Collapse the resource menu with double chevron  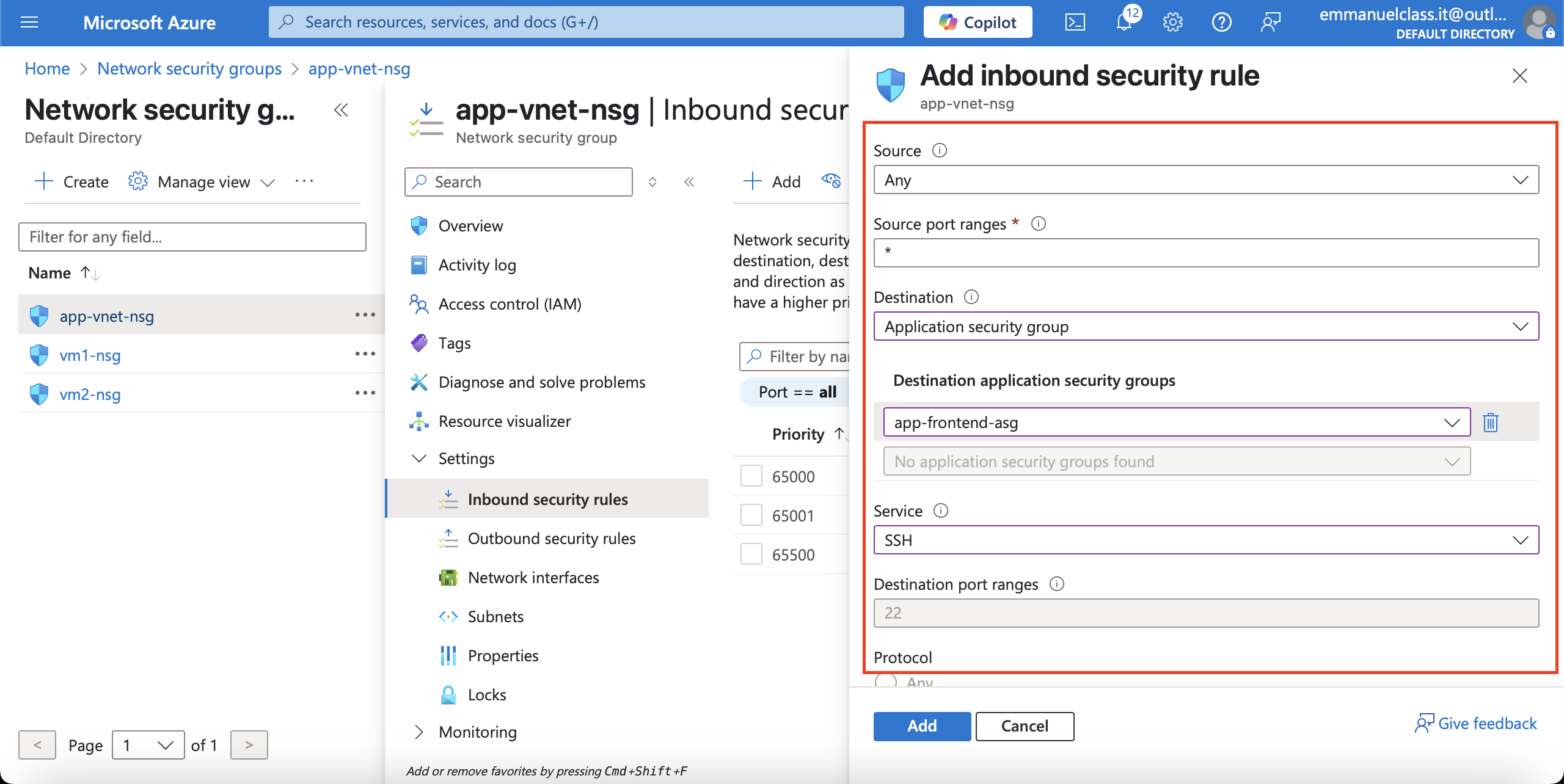[689, 182]
